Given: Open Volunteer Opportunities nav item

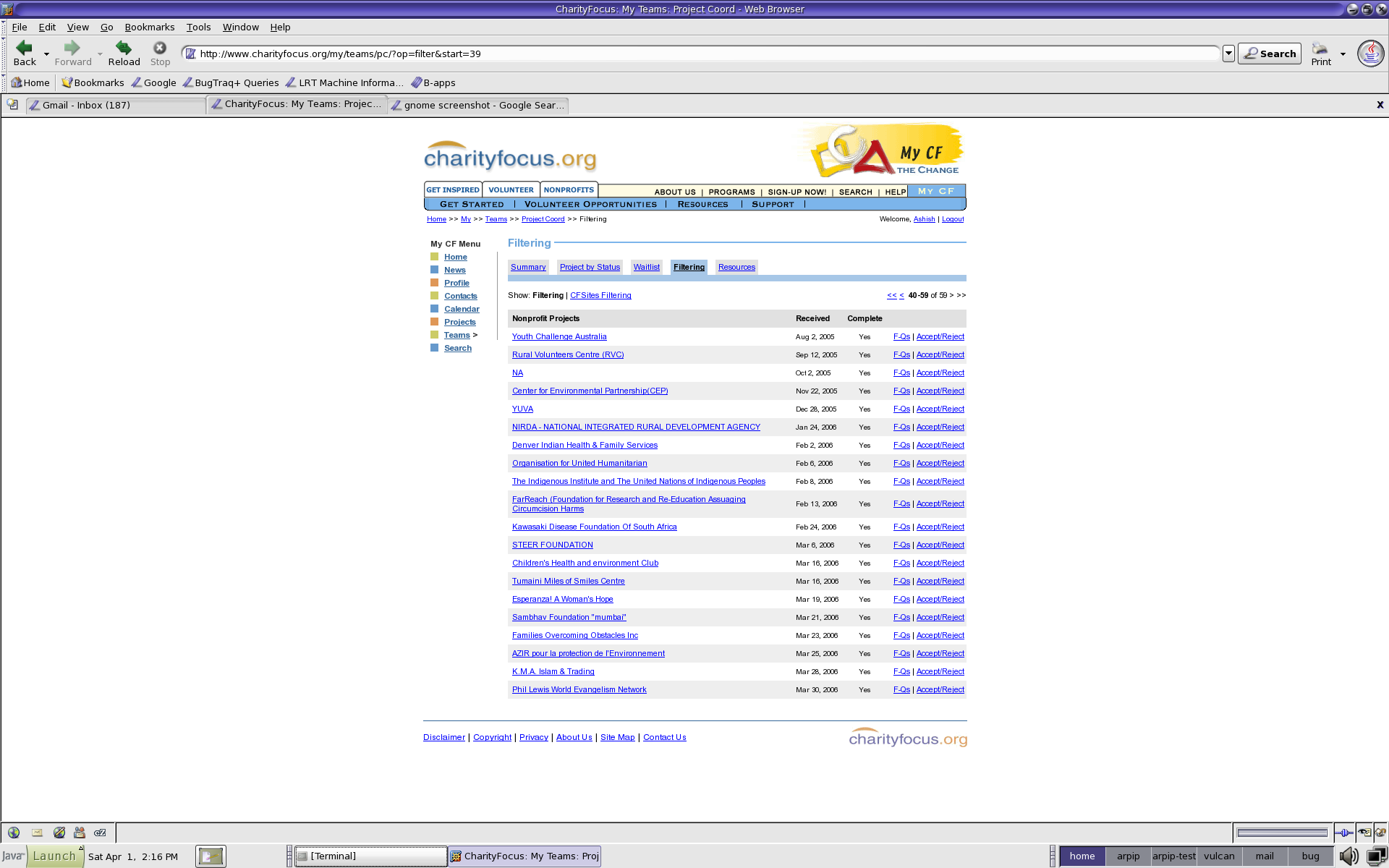Looking at the screenshot, I should click(590, 204).
